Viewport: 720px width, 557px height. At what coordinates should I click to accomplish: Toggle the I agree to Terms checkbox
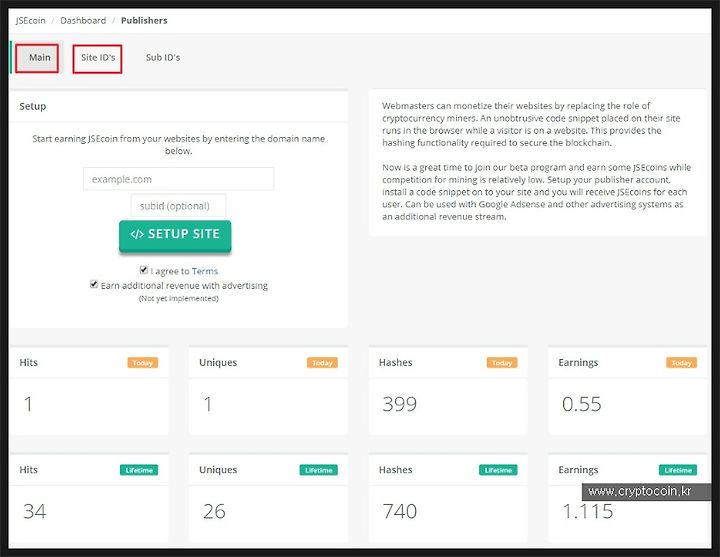[x=144, y=270]
